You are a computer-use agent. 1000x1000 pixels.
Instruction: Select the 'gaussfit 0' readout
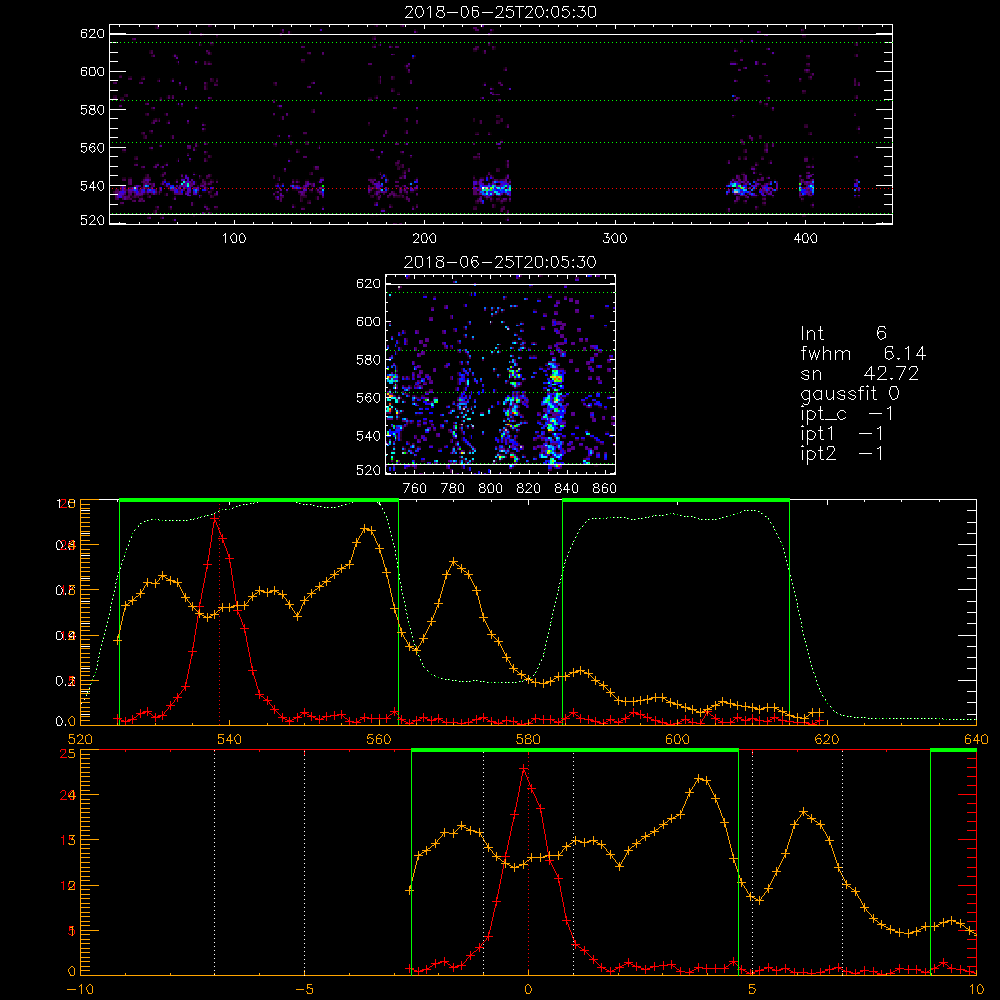pyautogui.click(x=850, y=393)
